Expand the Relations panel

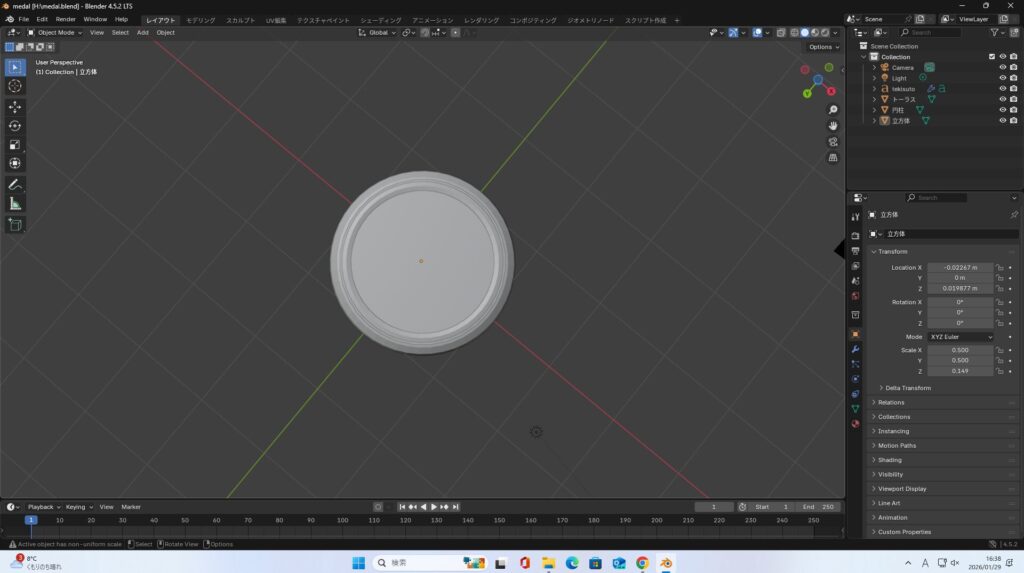tap(890, 402)
